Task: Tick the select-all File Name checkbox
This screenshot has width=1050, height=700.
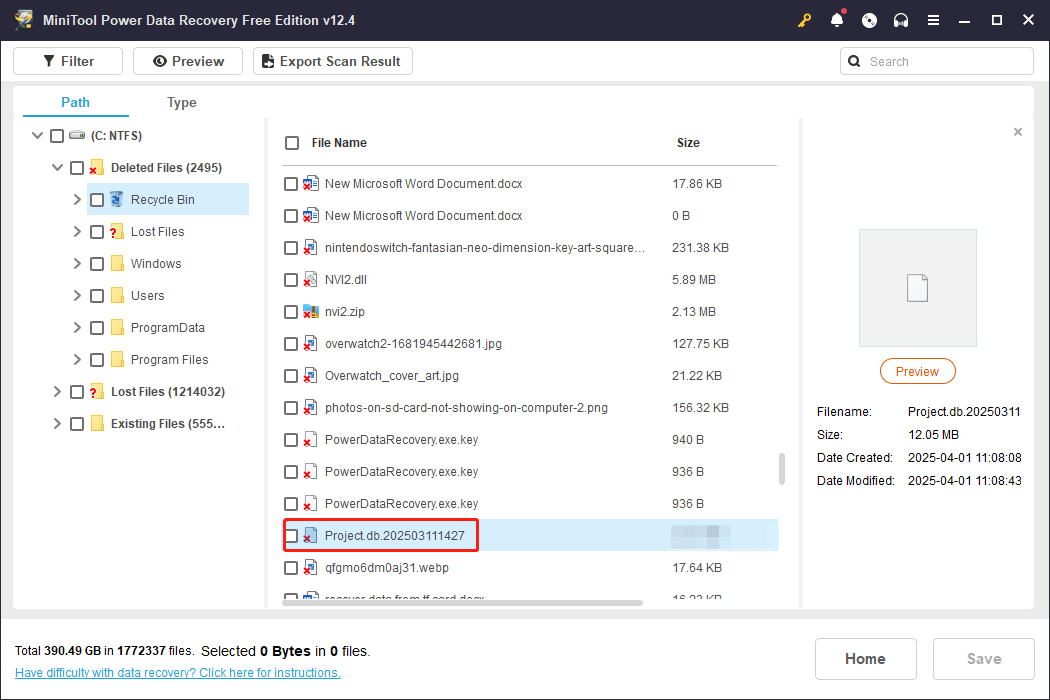Action: (x=292, y=143)
